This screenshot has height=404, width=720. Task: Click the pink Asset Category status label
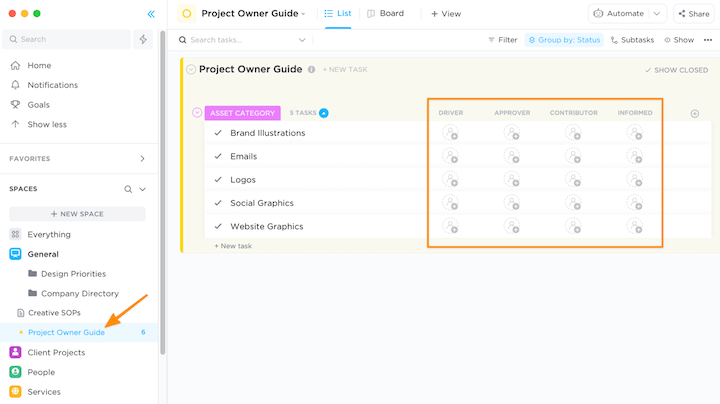[242, 113]
